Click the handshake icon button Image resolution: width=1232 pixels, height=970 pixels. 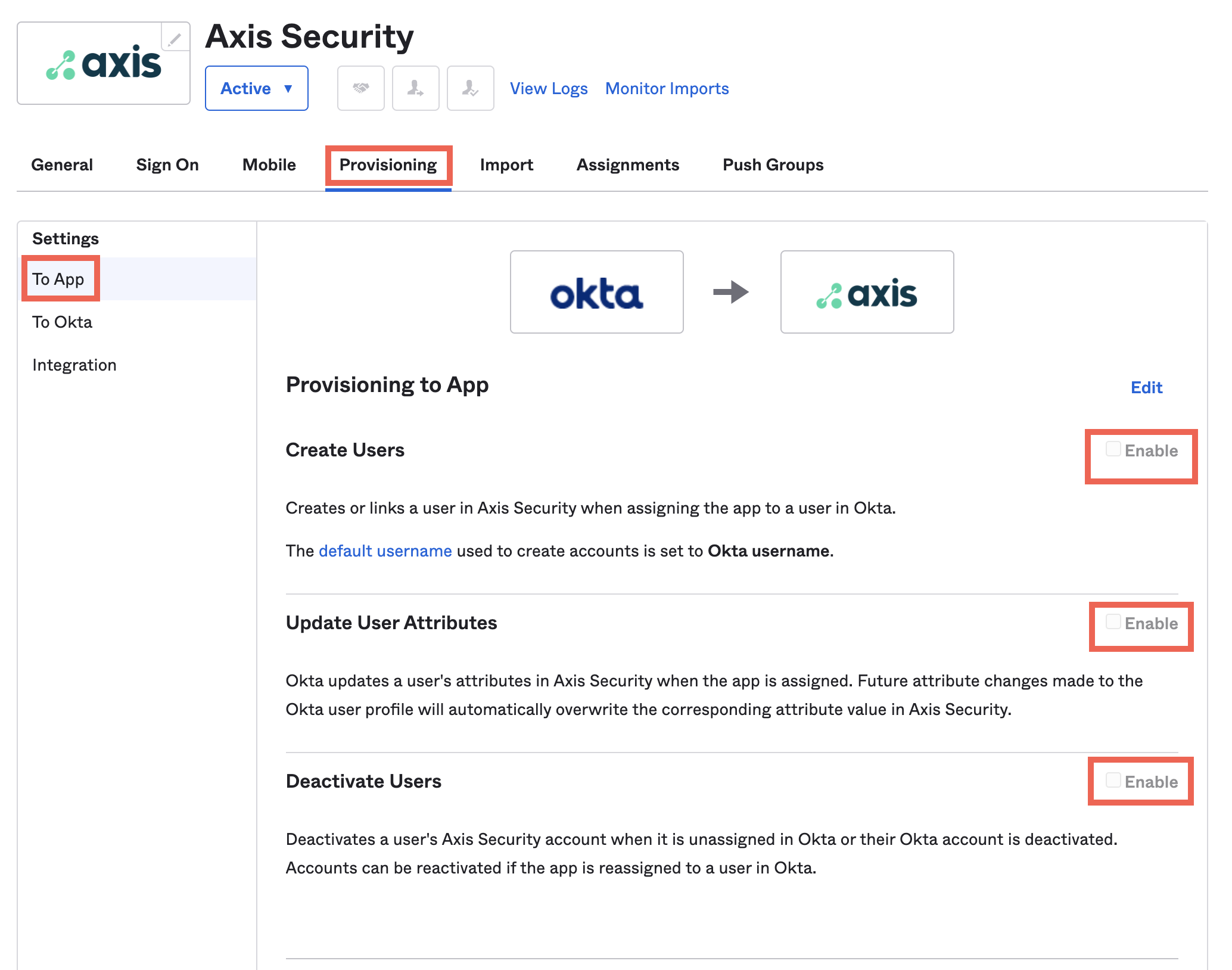coord(360,88)
